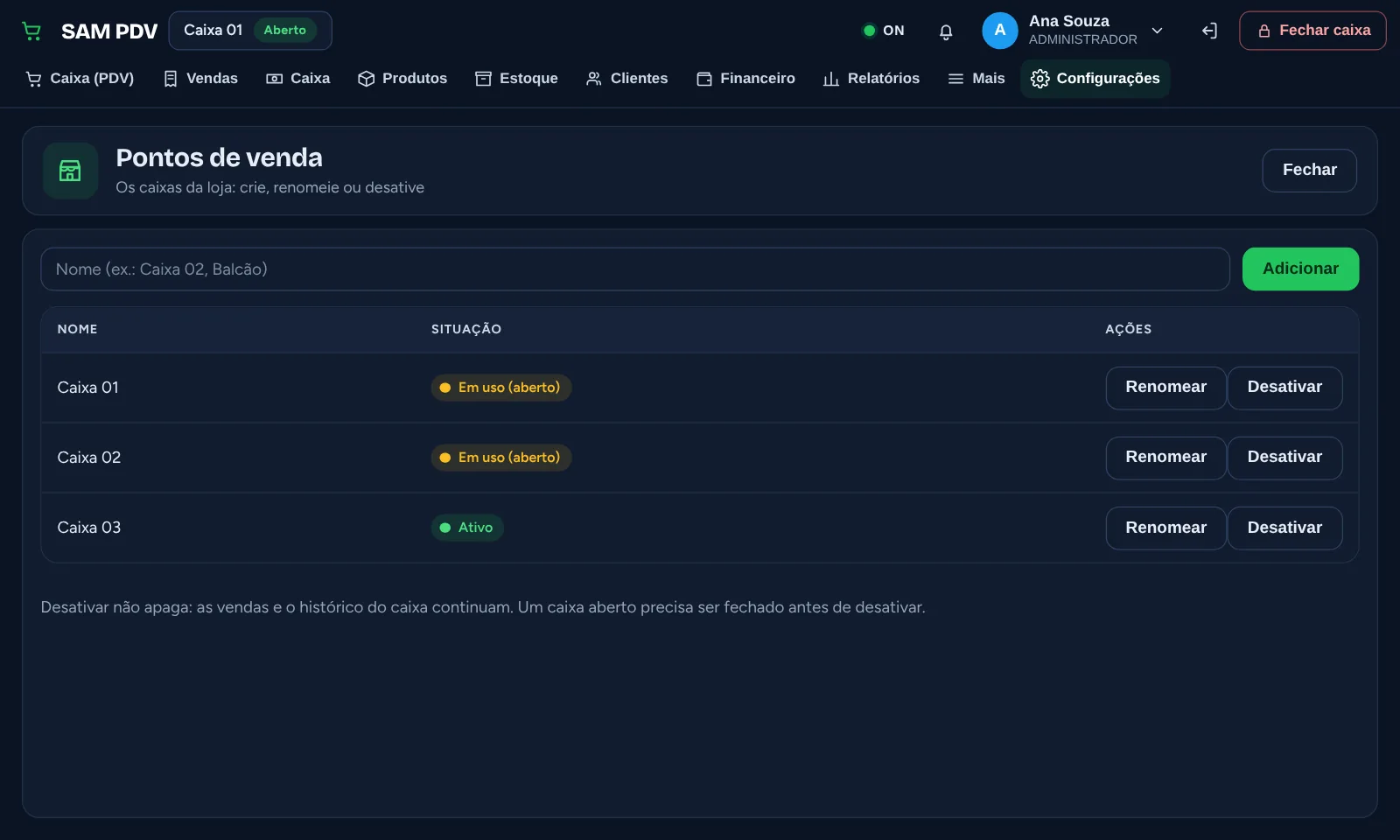Click the Fechar caixa button
Viewport: 1400px width, 840px height.
pyautogui.click(x=1312, y=31)
